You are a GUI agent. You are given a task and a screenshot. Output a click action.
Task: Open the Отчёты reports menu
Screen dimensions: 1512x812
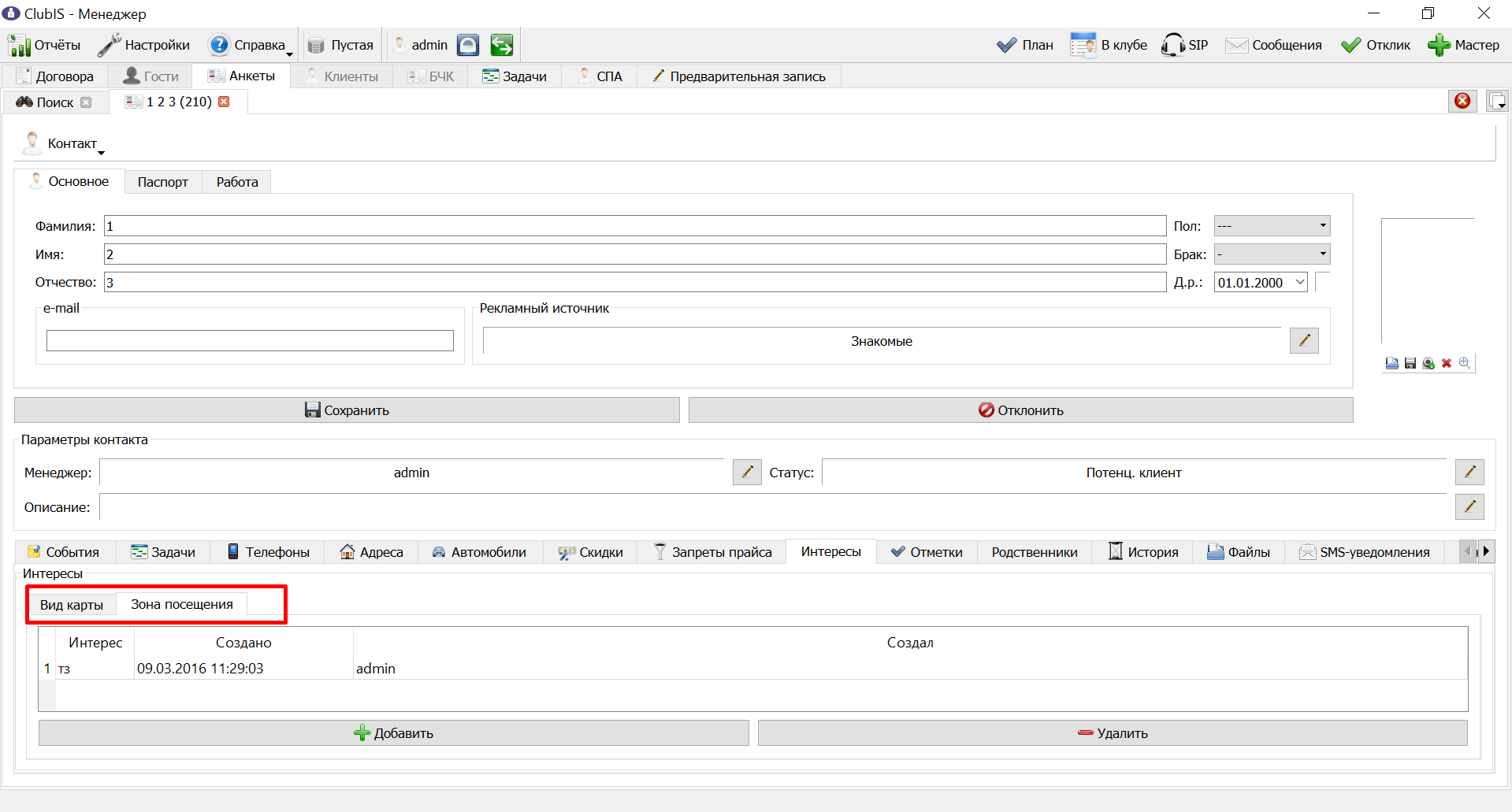click(45, 45)
